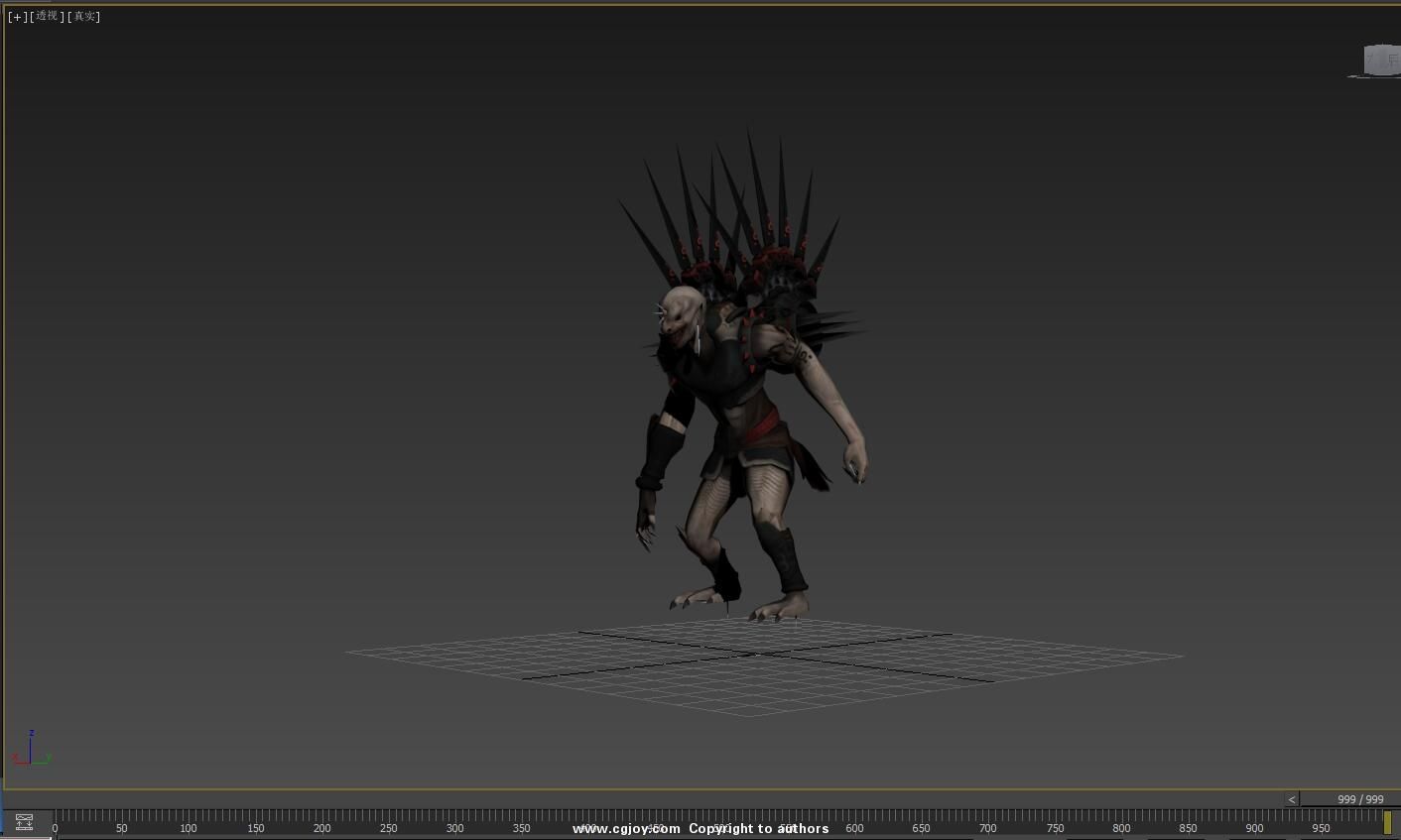Screen dimensions: 1401x840
Task: Open the 透视 perspective view label menu
Action: click(47, 16)
